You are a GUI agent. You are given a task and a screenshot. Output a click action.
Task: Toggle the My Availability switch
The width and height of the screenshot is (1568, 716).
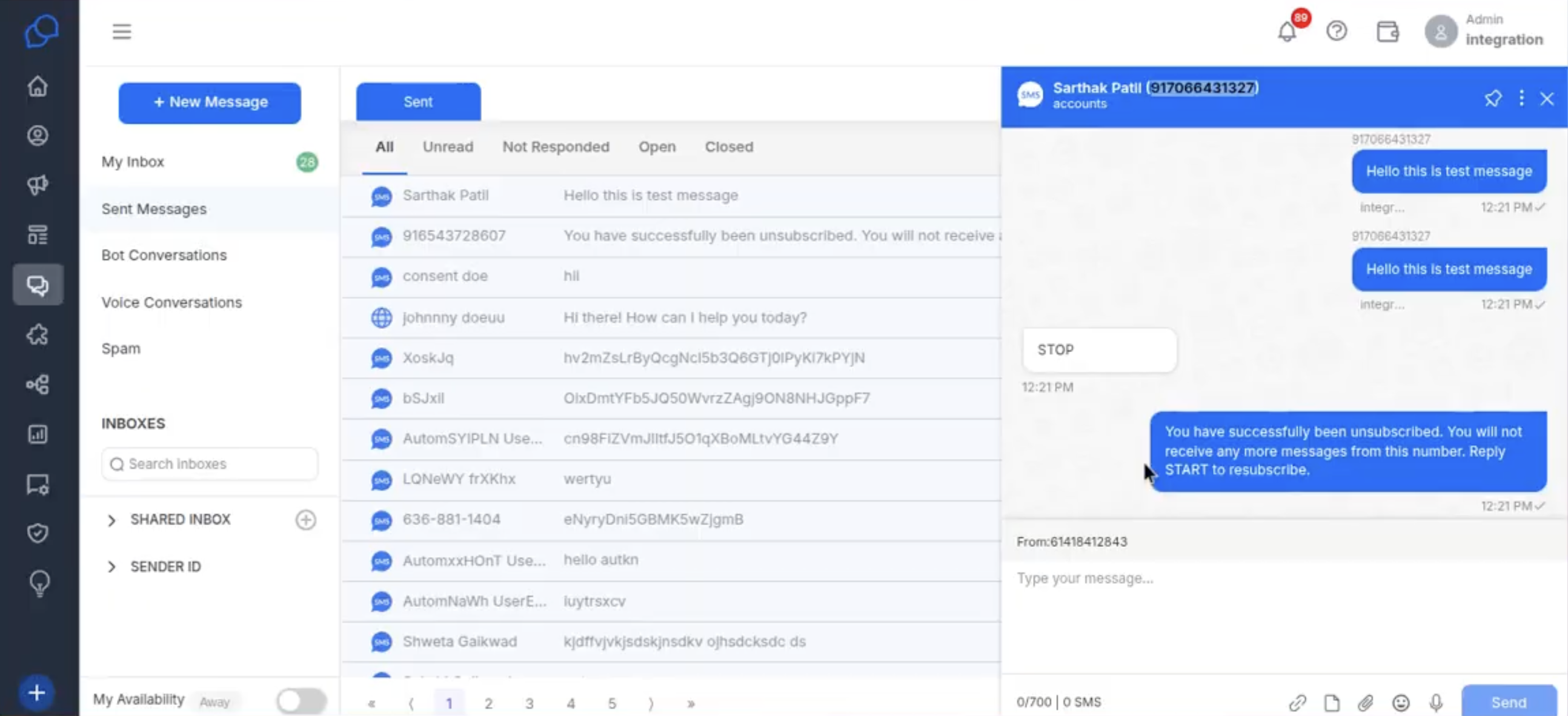pos(301,701)
